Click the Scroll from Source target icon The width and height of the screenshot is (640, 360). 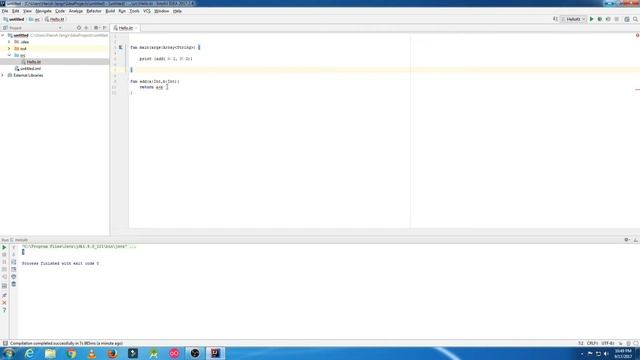79,28
